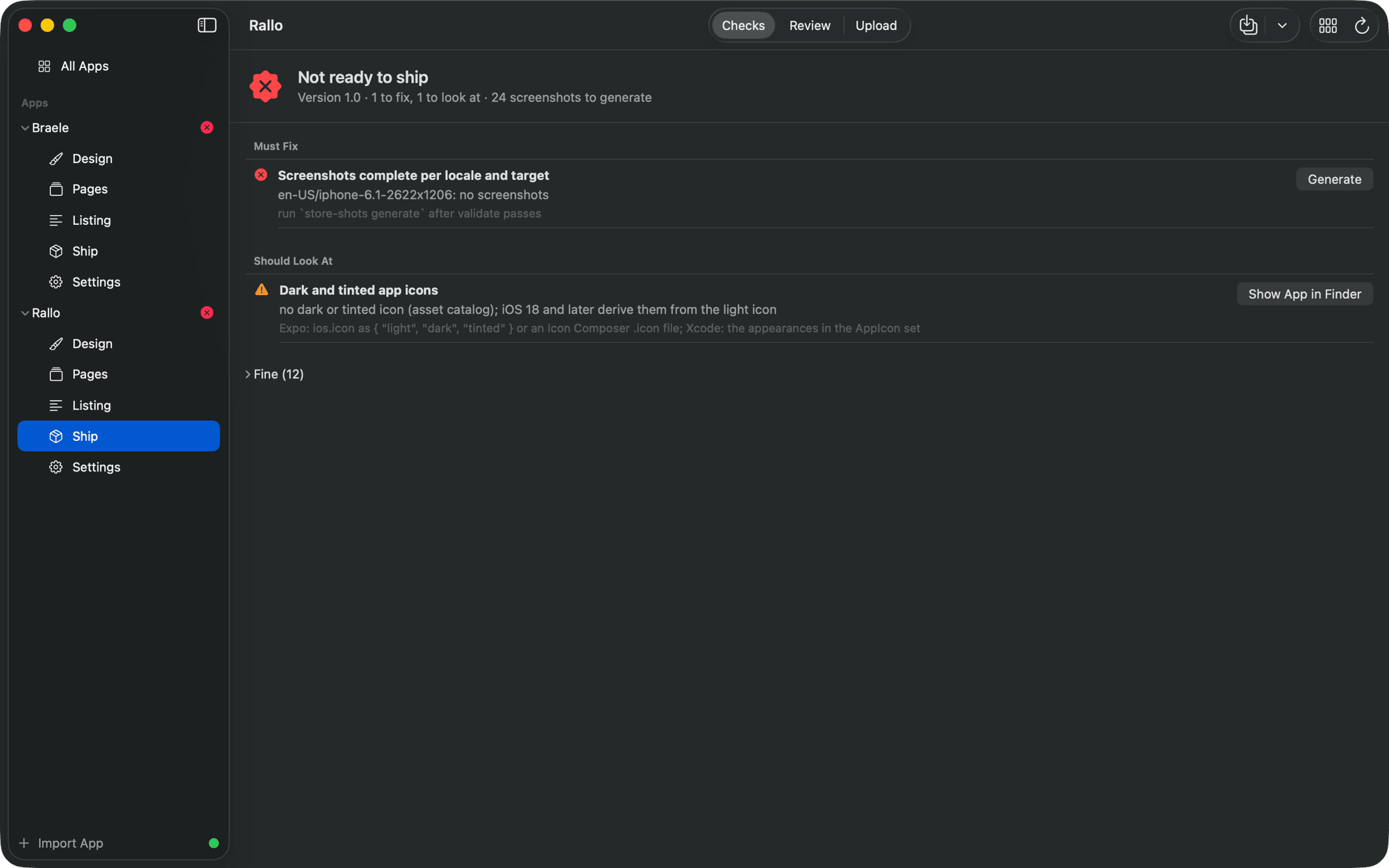
Task: Click the 'Dark and tinted app icons' title
Action: coord(358,290)
